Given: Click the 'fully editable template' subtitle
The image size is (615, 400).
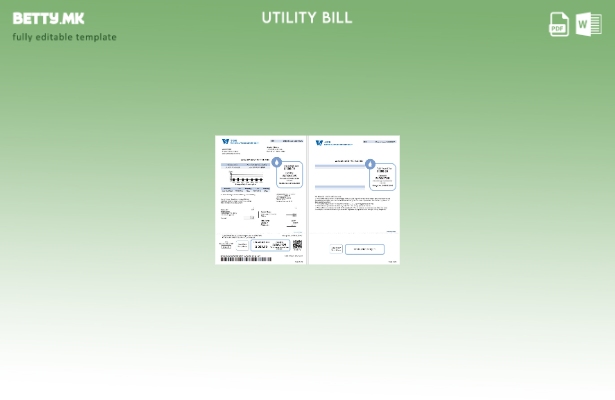Looking at the screenshot, I should point(64,37).
